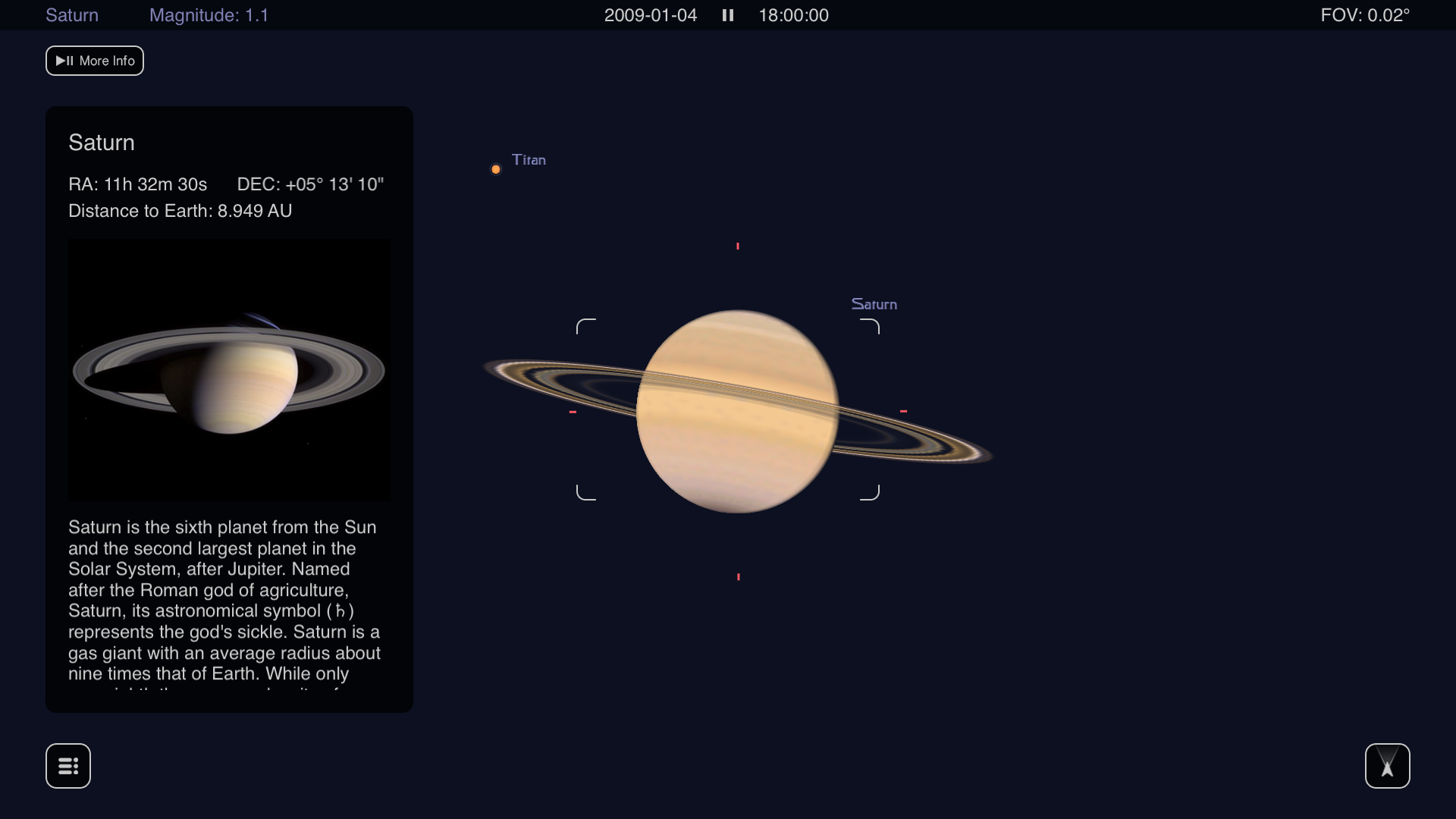Click the FOV: 0.02° readout
This screenshot has height=819, width=1456.
(x=1365, y=15)
